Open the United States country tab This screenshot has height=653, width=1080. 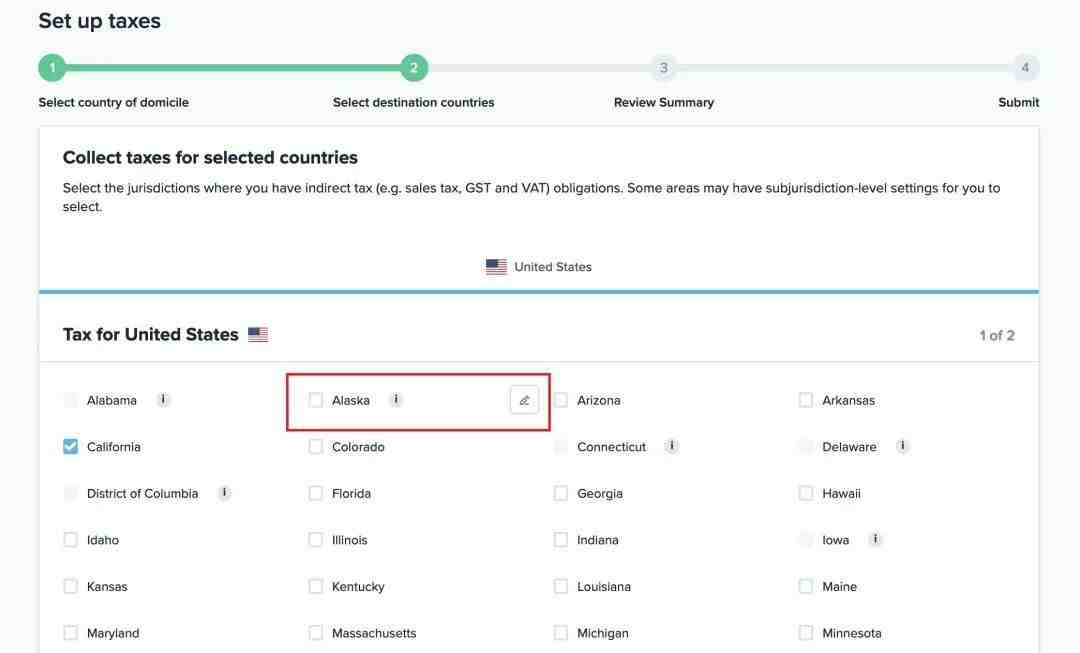[539, 267]
